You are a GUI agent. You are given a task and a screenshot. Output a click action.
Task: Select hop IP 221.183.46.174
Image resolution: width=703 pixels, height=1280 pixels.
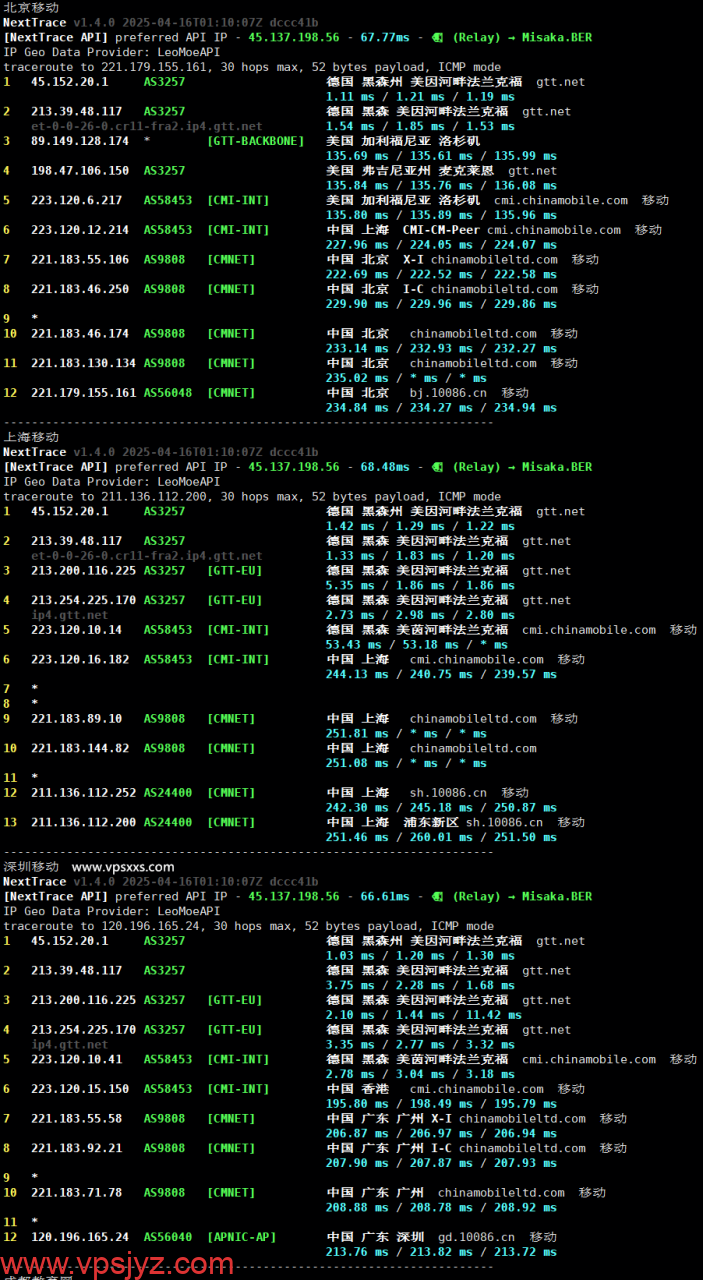point(80,334)
